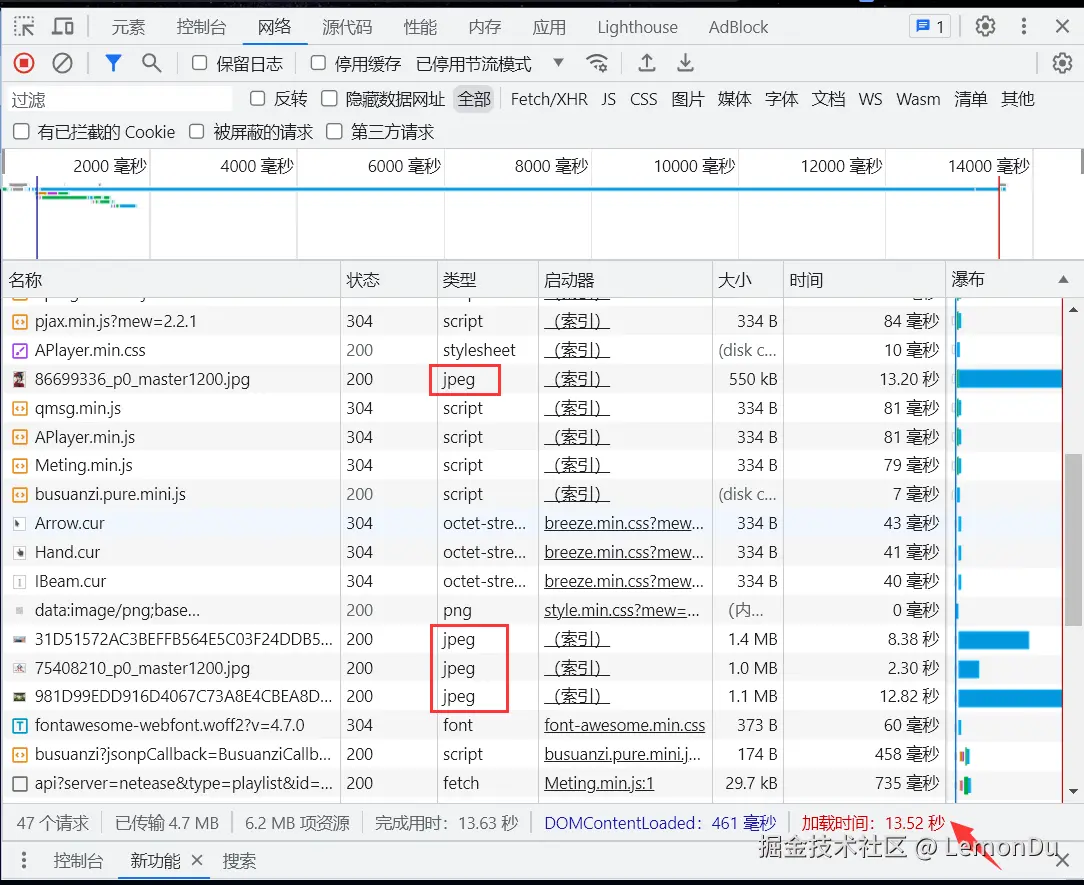Image resolution: width=1084 pixels, height=885 pixels.
Task: Type in the 过滤 filter input field
Action: (115, 99)
